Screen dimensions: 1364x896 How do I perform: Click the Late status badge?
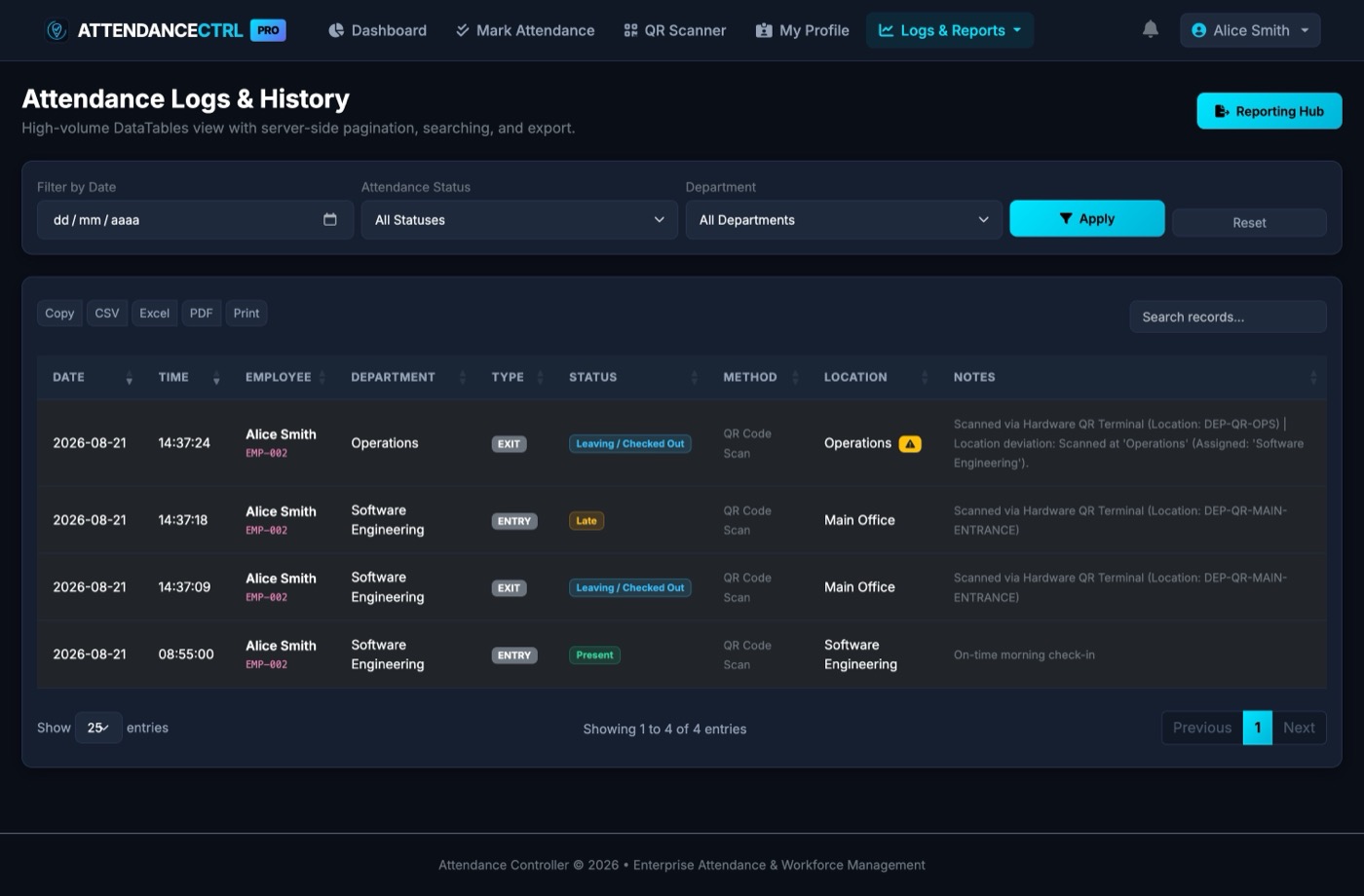587,520
